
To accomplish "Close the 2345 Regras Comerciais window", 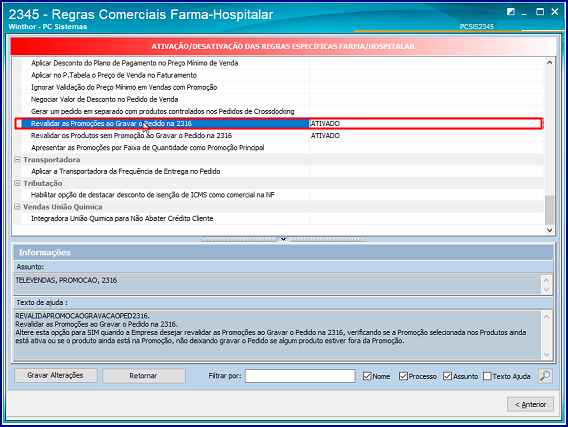I will [555, 12].
